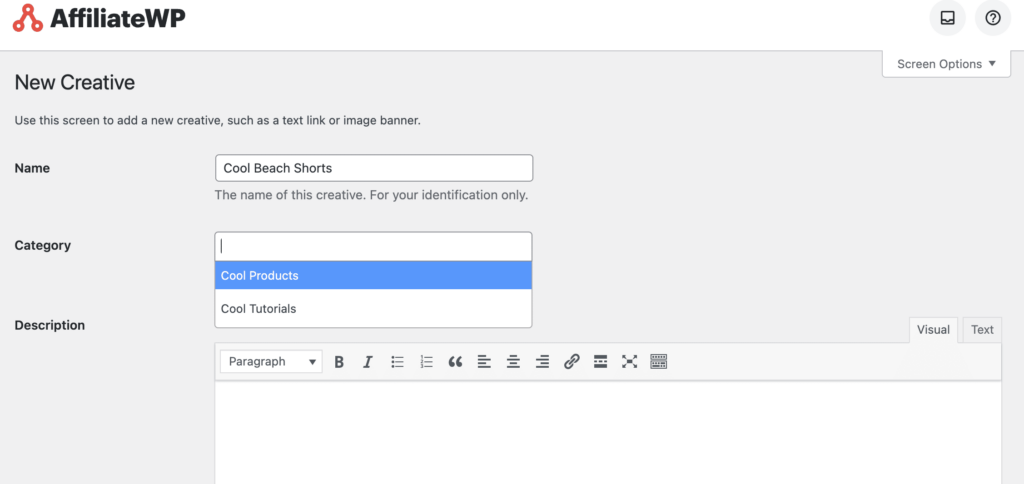Toggle the editor toolbar rows
This screenshot has width=1024, height=484.
tap(659, 361)
